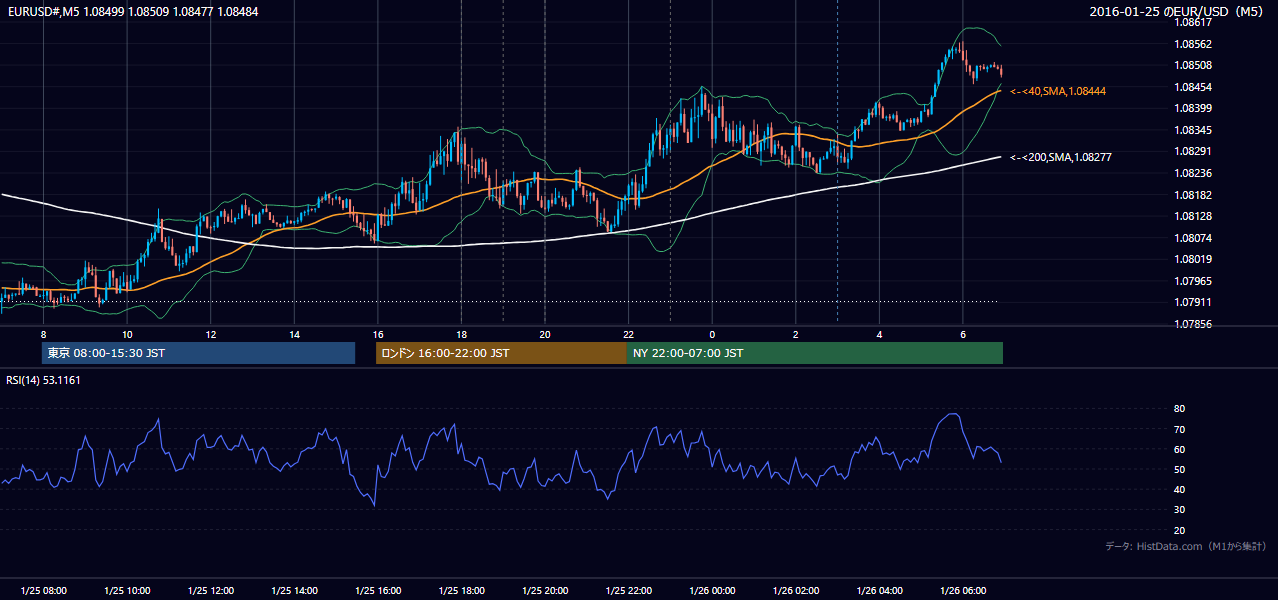Click price axis value 1.08291
This screenshot has height=600, width=1278.
[1192, 152]
